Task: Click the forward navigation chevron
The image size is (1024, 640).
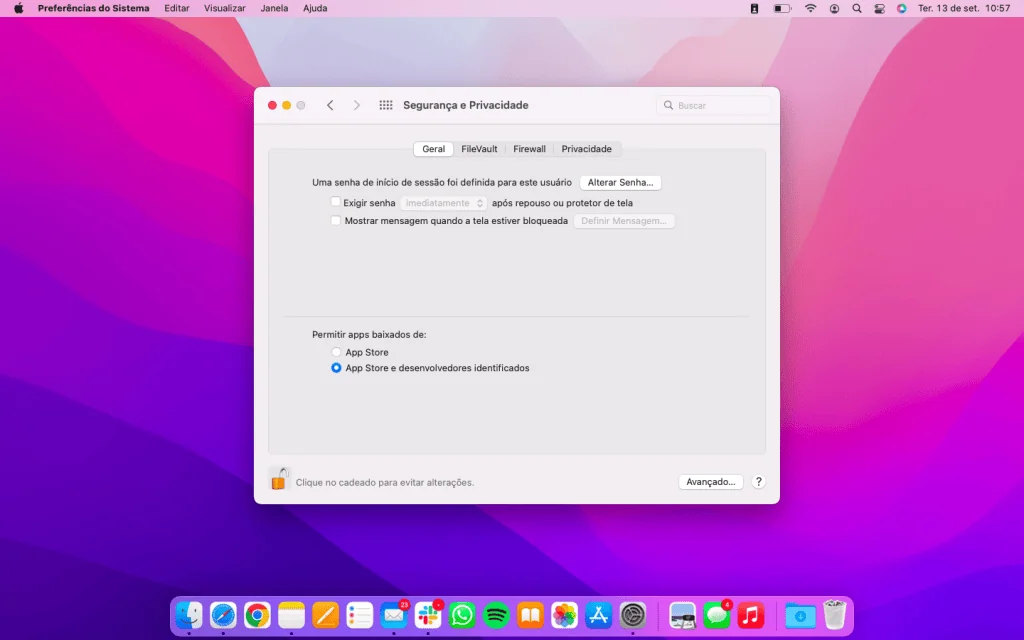Action: (357, 104)
